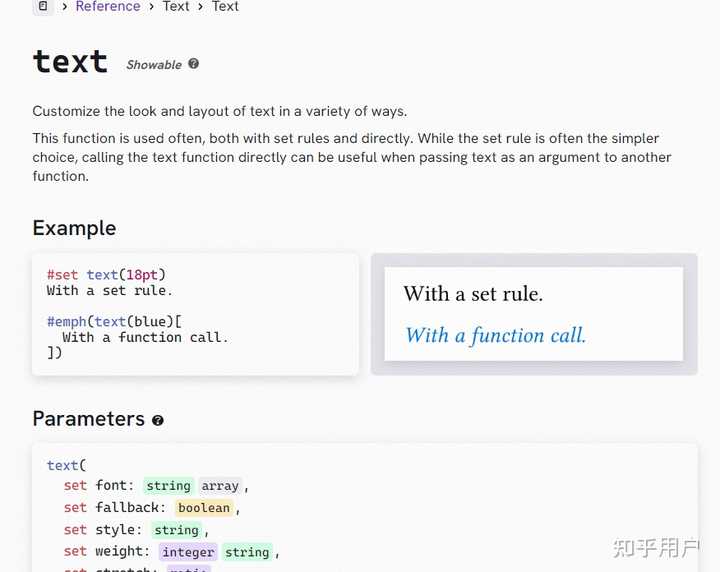Click the rendered example preview image
Viewport: 720px width, 572px height.
click(x=533, y=314)
